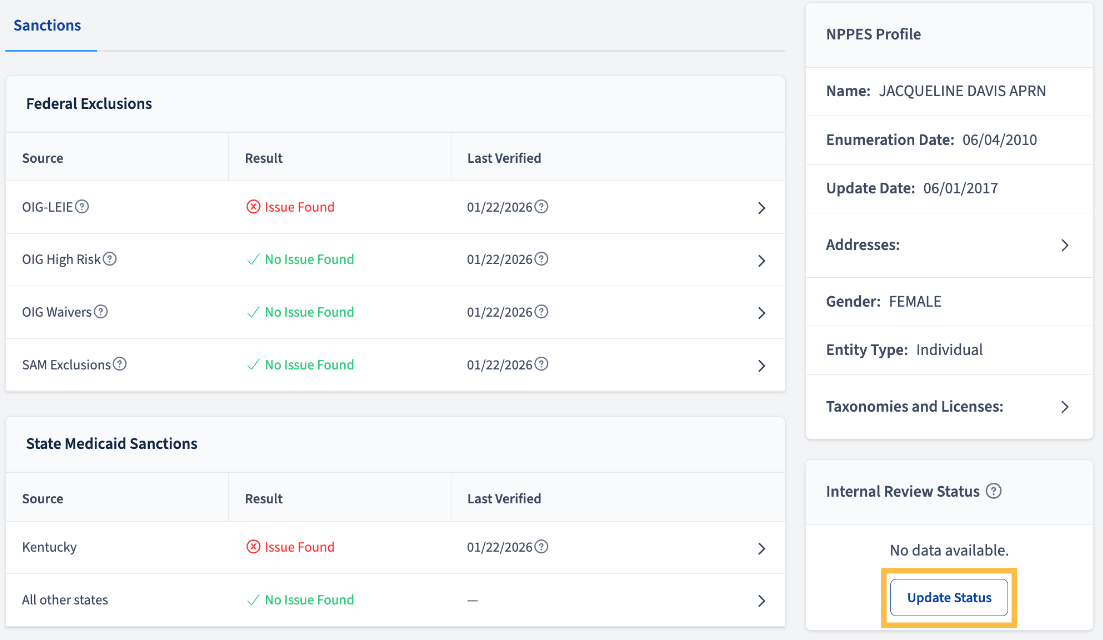Click help icon beside OIG Waivers
Screen dimensions: 1103x640
(101, 312)
